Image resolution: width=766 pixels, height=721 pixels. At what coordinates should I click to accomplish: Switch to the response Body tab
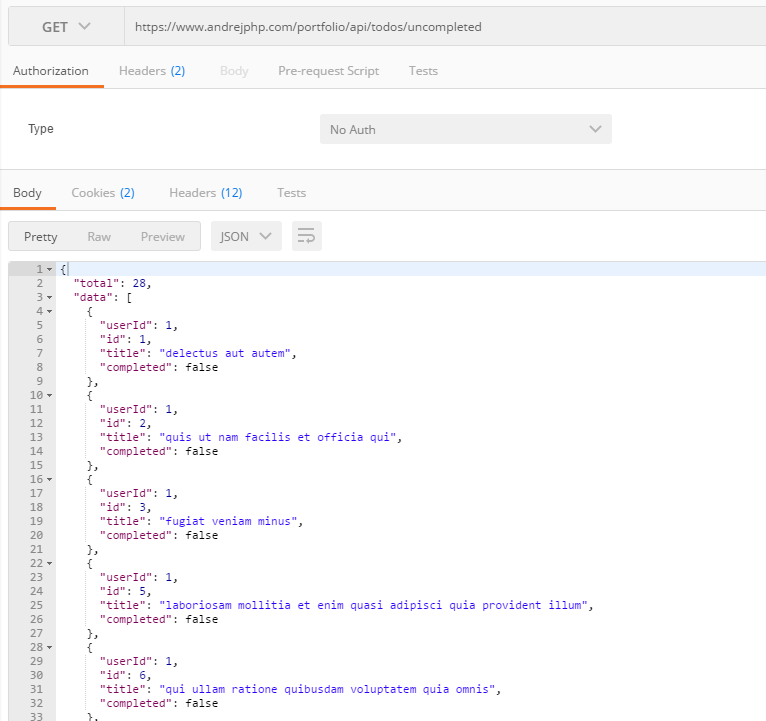coord(27,193)
